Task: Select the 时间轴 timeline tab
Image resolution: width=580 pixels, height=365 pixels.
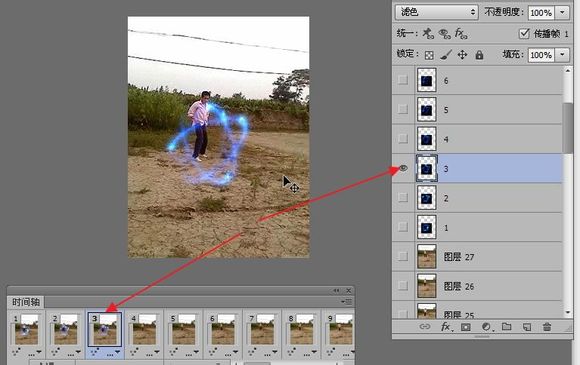Action: (x=26, y=302)
